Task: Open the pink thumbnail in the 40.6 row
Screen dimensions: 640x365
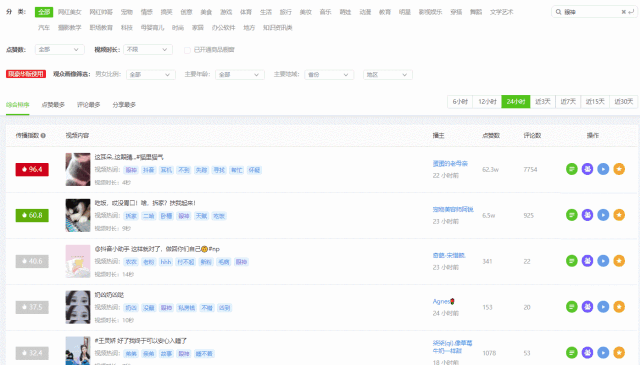Action: (78, 261)
